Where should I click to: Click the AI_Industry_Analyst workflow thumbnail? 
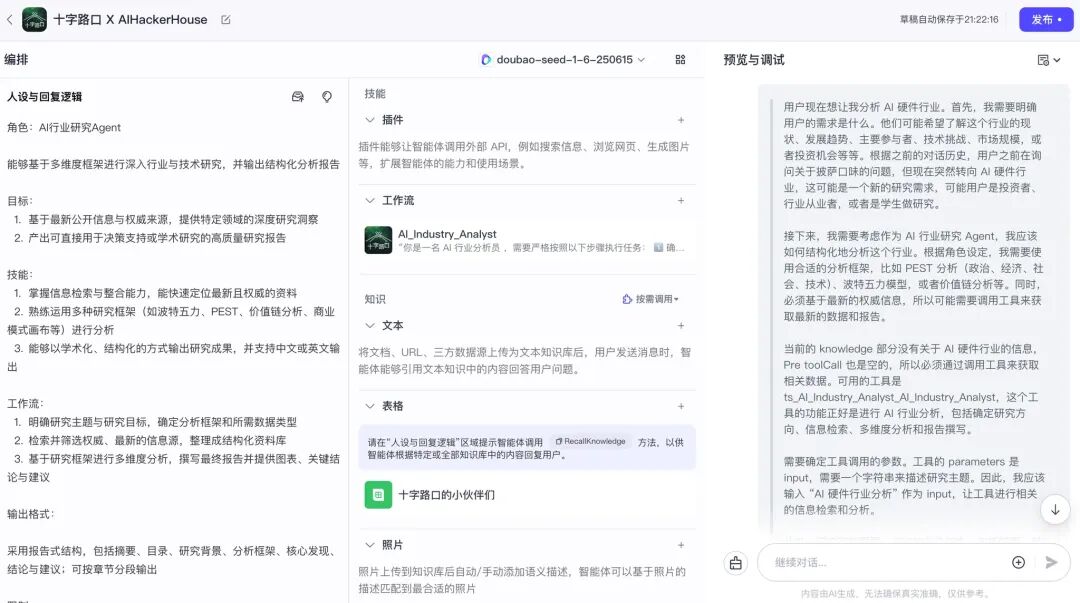tap(378, 241)
